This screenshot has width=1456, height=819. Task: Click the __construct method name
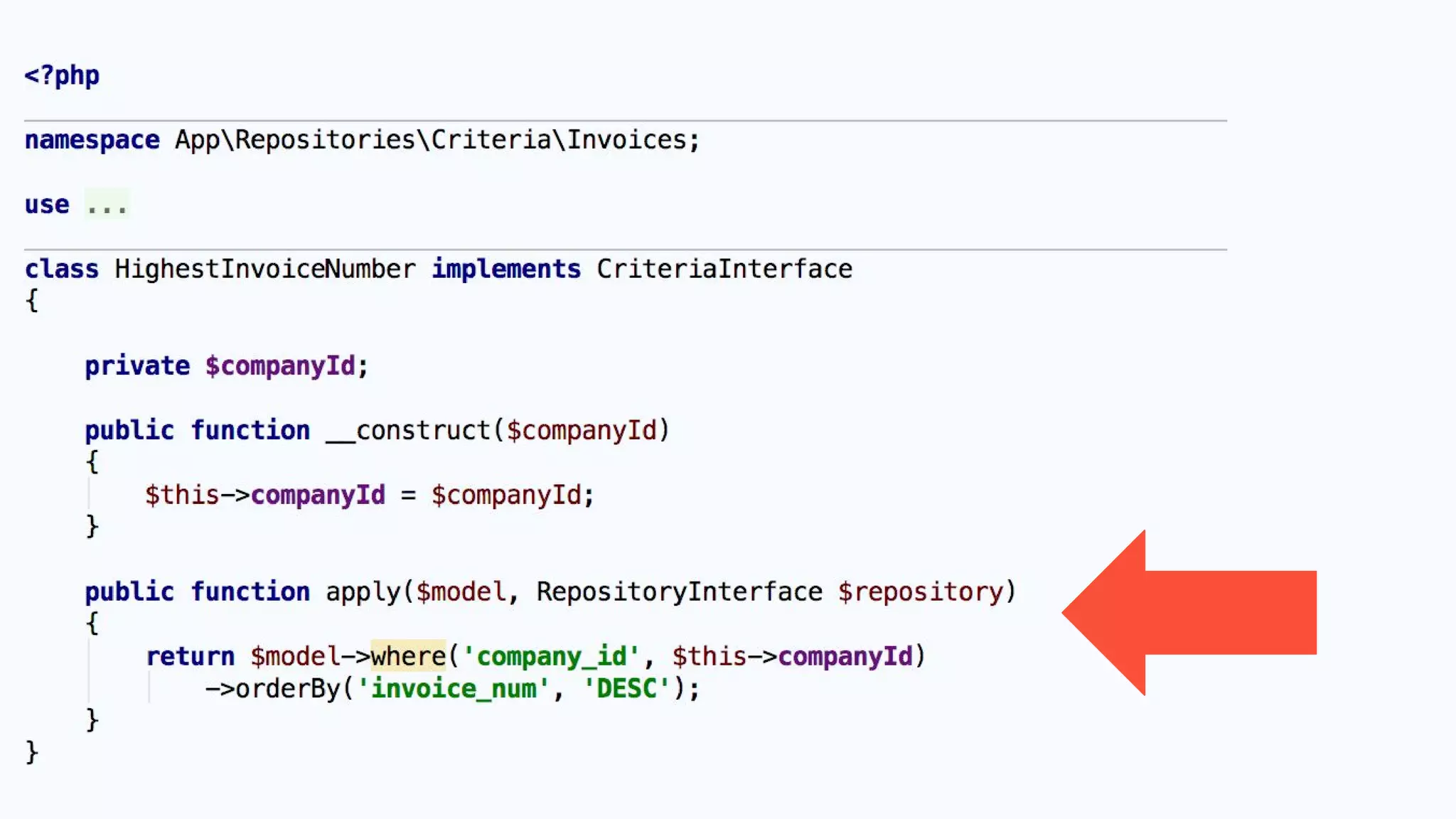coord(408,431)
